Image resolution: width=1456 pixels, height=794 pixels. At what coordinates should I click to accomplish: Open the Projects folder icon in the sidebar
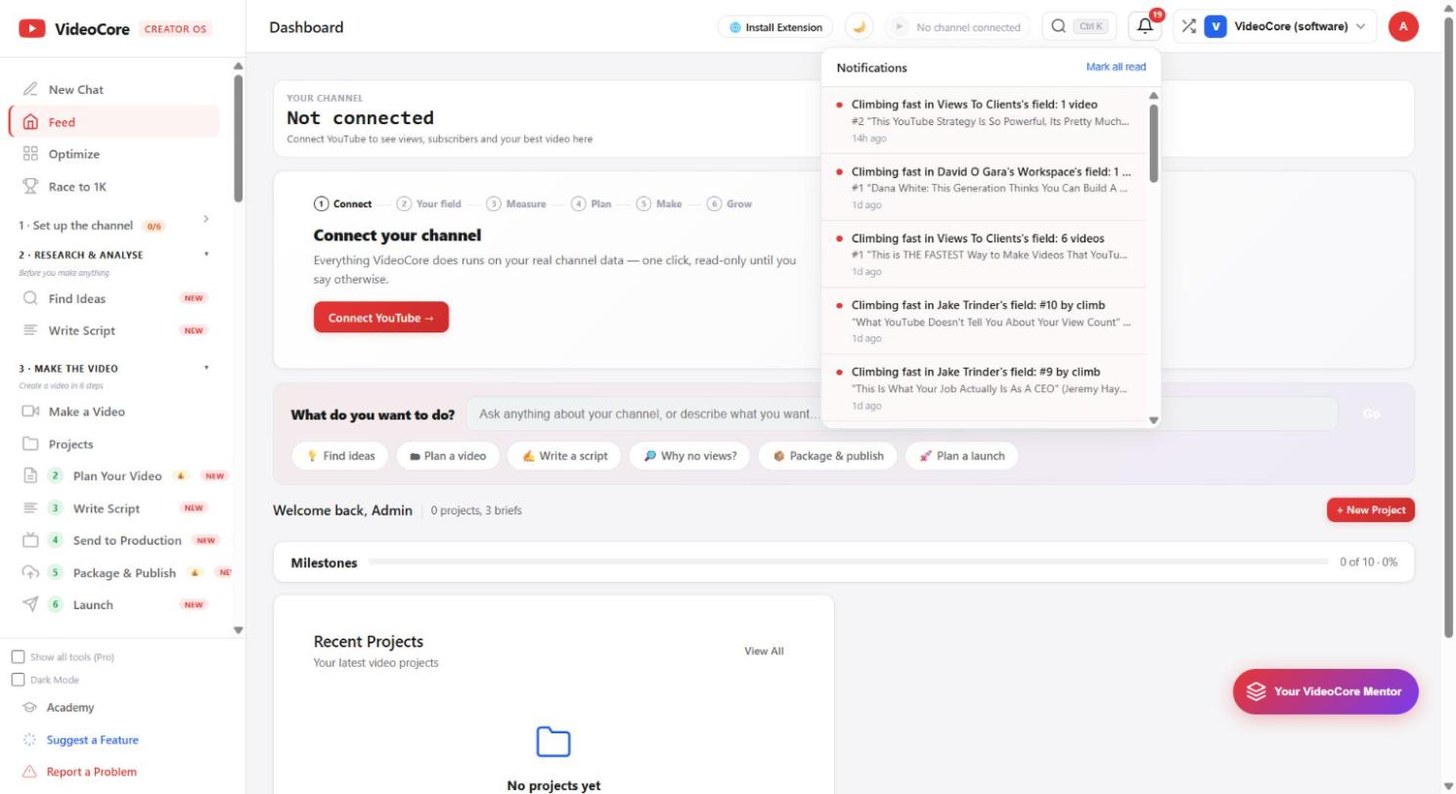point(30,444)
